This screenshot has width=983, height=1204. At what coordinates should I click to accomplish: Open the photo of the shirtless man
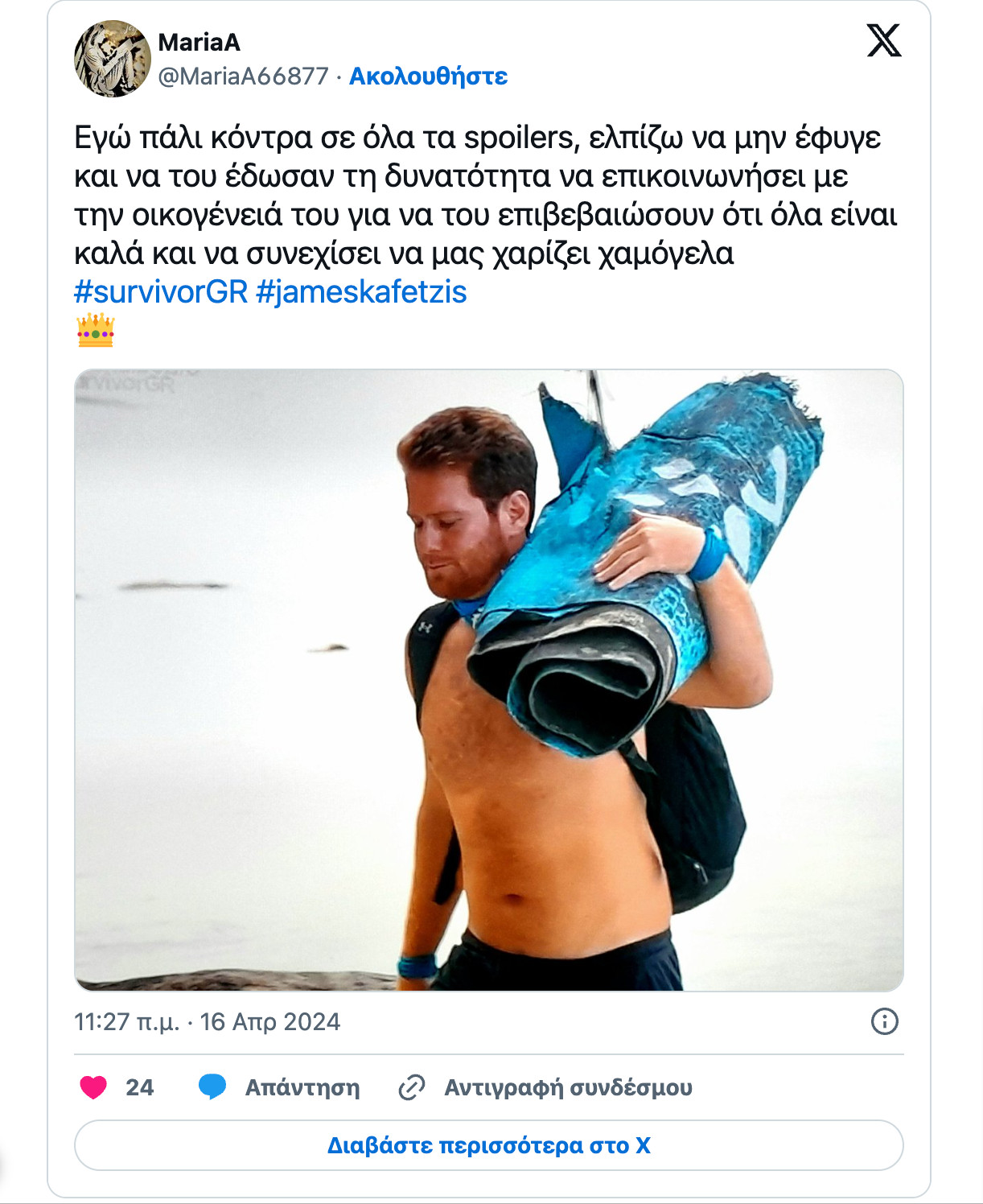pos(489,680)
